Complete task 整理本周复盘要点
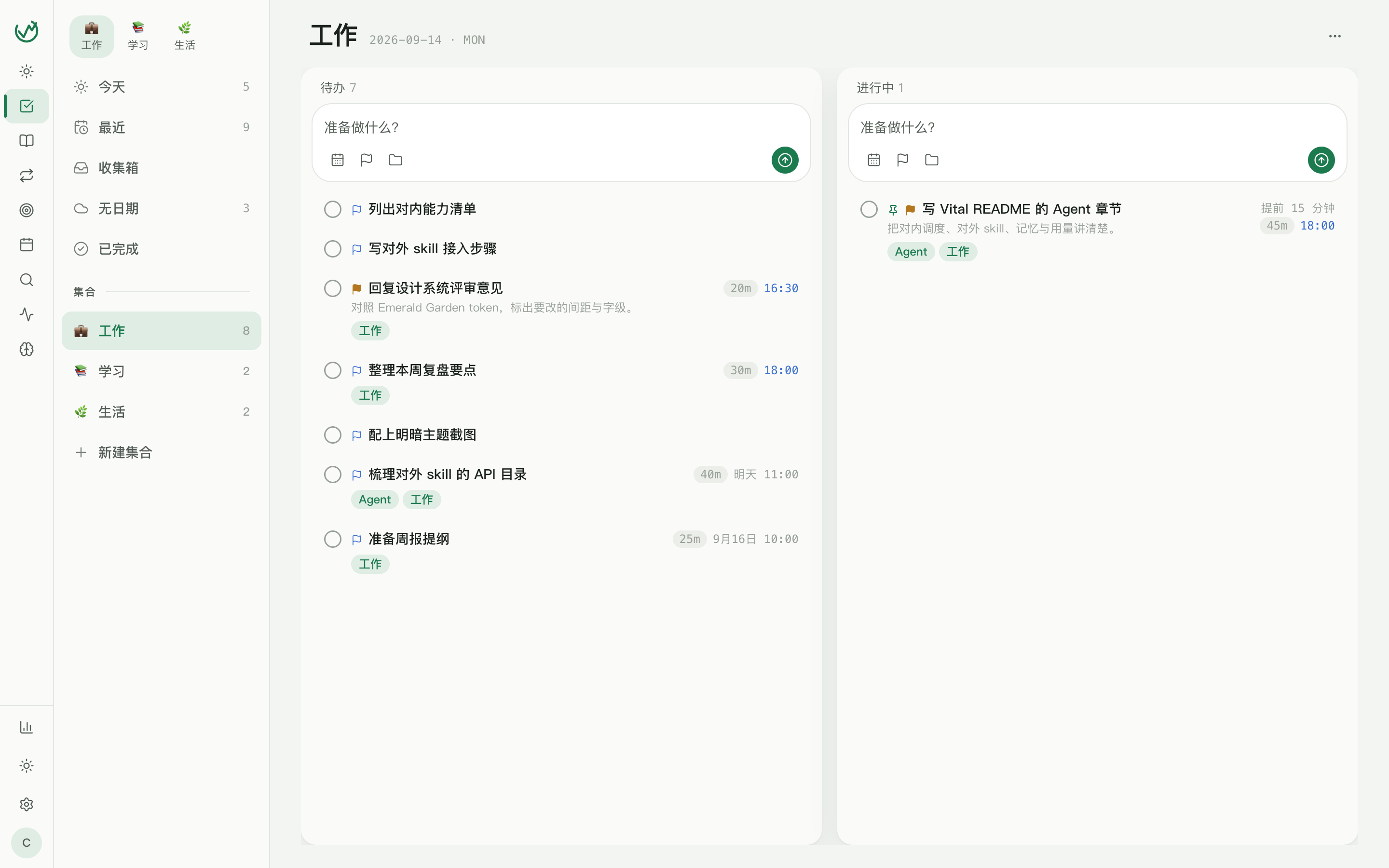The width and height of the screenshot is (1389, 868). point(332,370)
